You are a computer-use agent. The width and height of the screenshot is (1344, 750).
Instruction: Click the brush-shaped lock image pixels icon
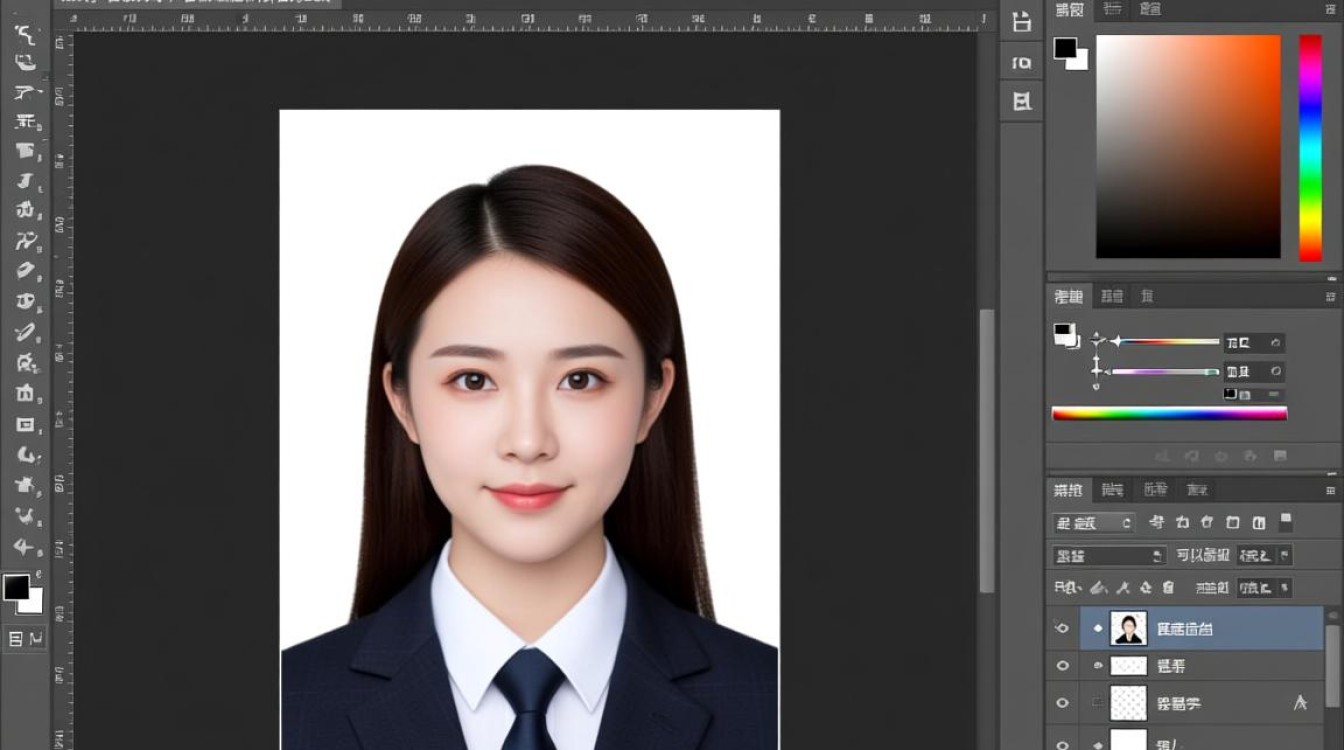pos(1099,587)
